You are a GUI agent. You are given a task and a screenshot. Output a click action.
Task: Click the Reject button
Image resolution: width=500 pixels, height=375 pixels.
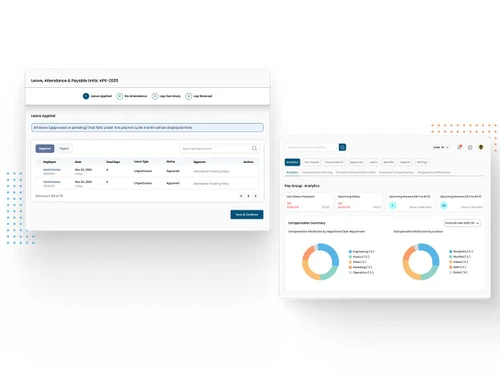pyautogui.click(x=64, y=149)
